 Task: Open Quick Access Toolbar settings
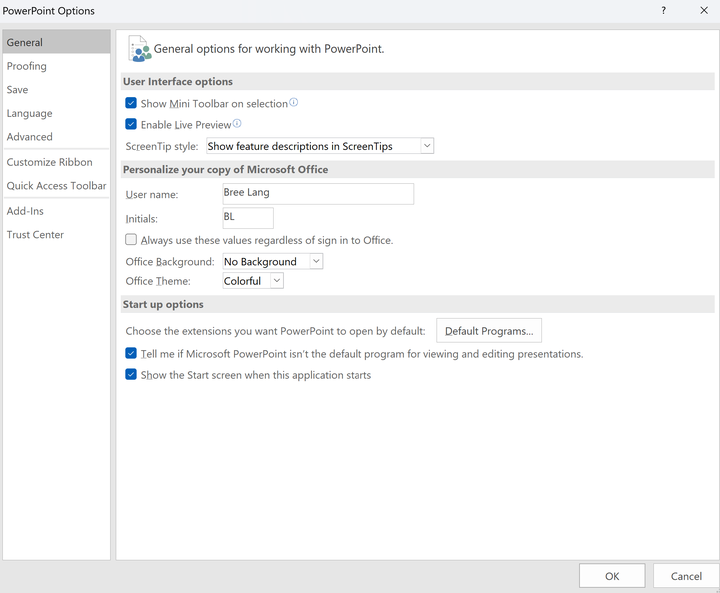(x=56, y=186)
